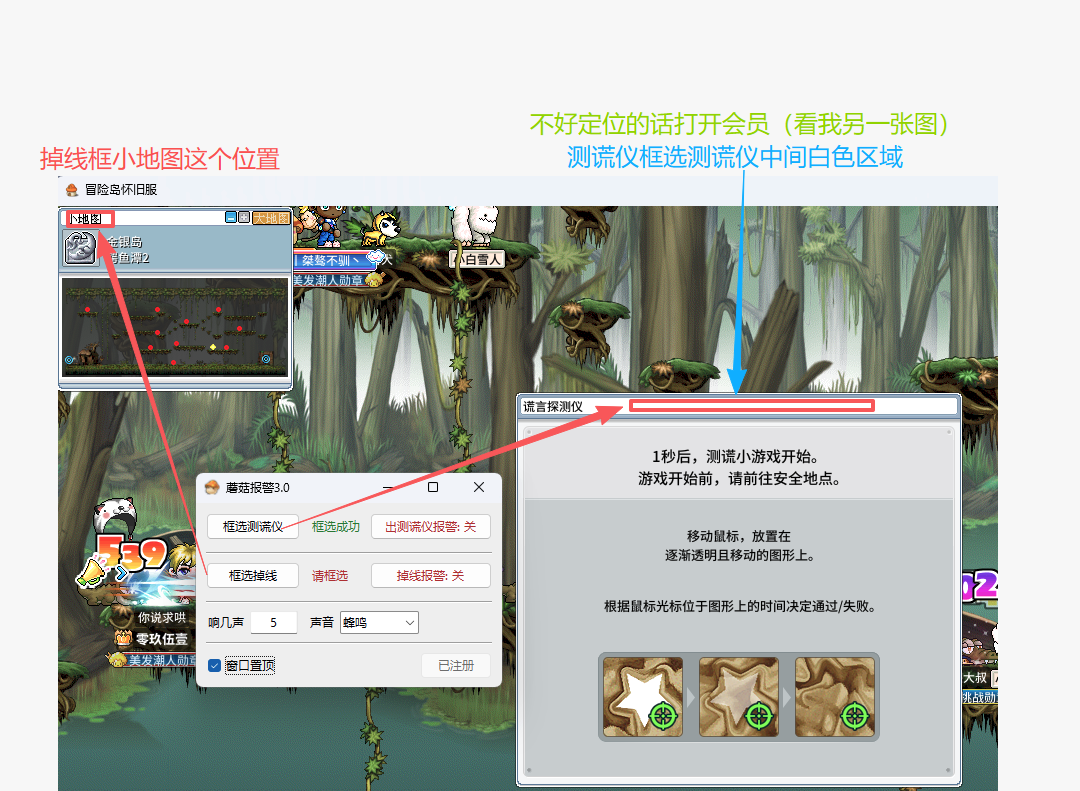Click the text 游戏开始前，请前往安全地点。
Image resolution: width=1080 pixels, height=791 pixels.
(x=740, y=478)
